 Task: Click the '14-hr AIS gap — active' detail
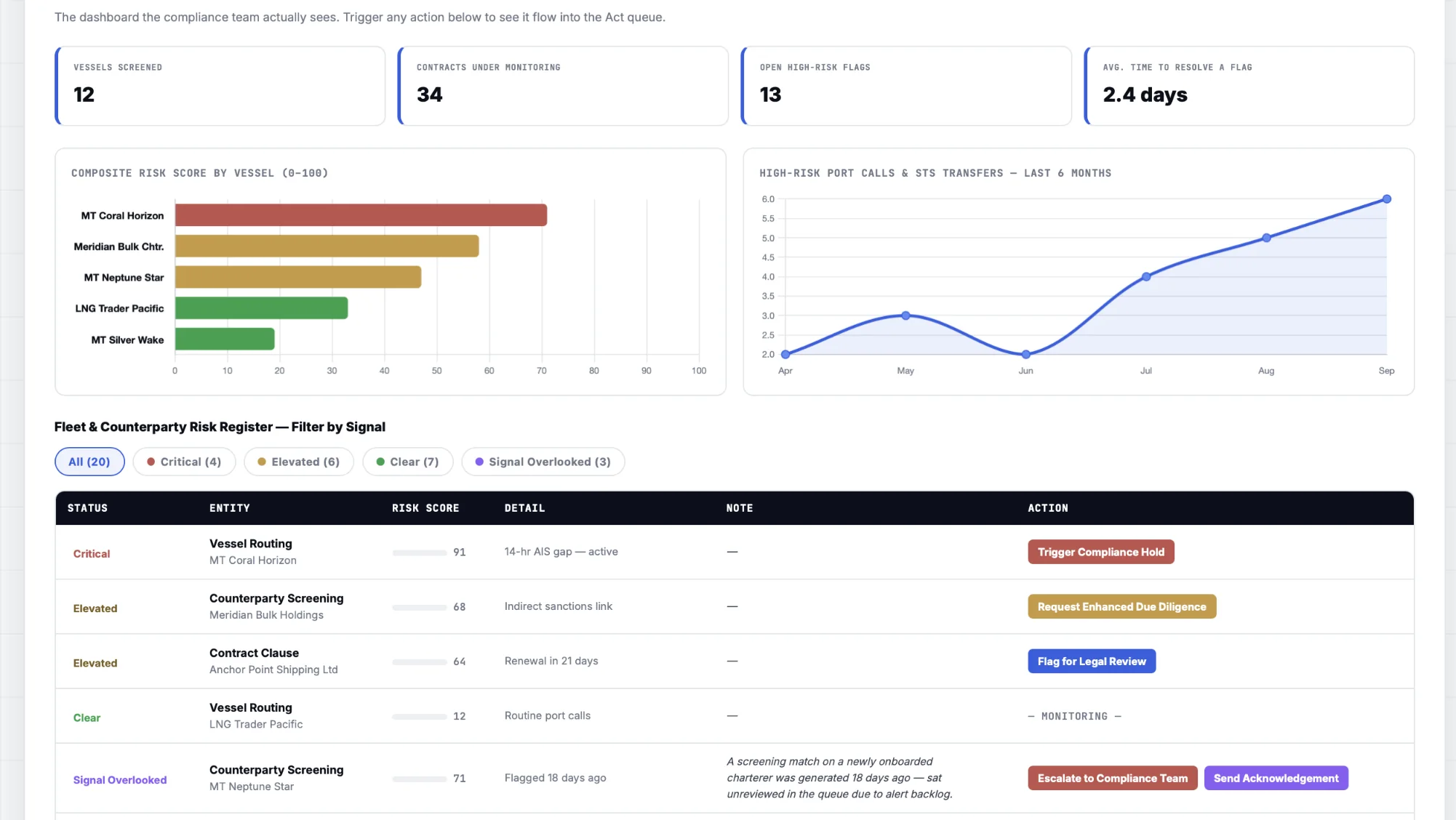561,552
